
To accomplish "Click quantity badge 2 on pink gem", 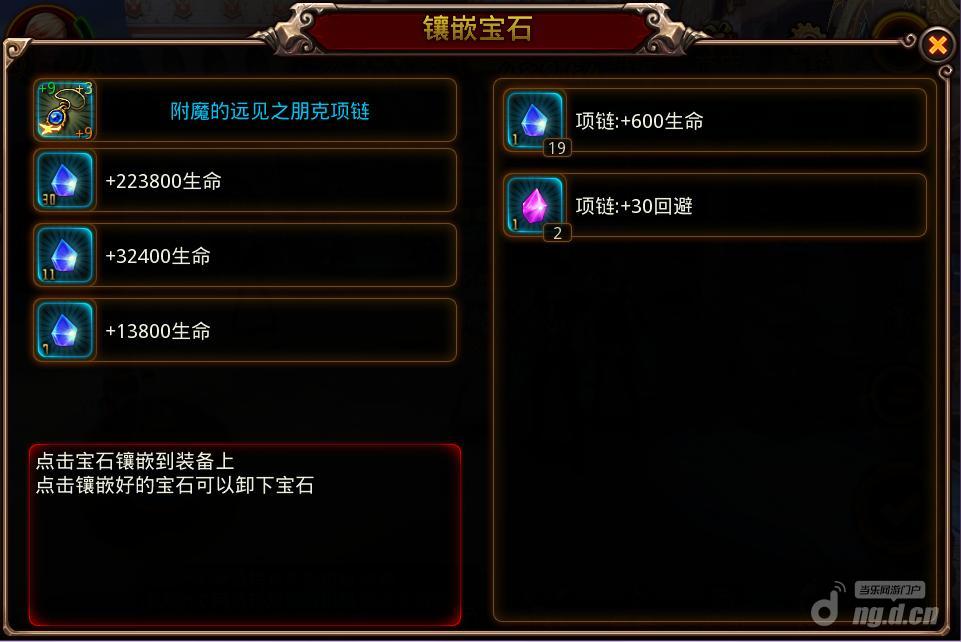I will click(x=557, y=233).
